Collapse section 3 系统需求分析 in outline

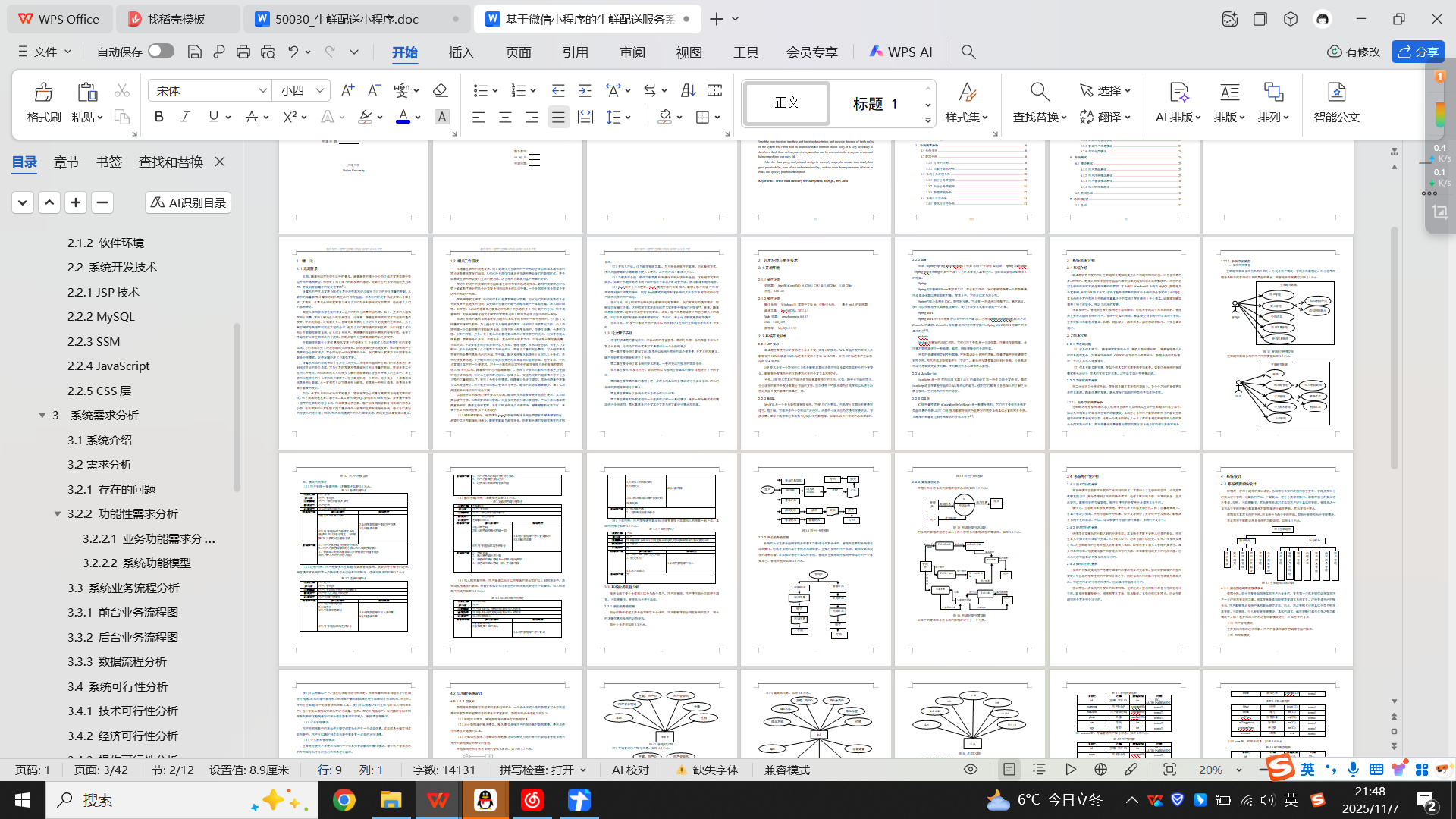click(x=42, y=415)
